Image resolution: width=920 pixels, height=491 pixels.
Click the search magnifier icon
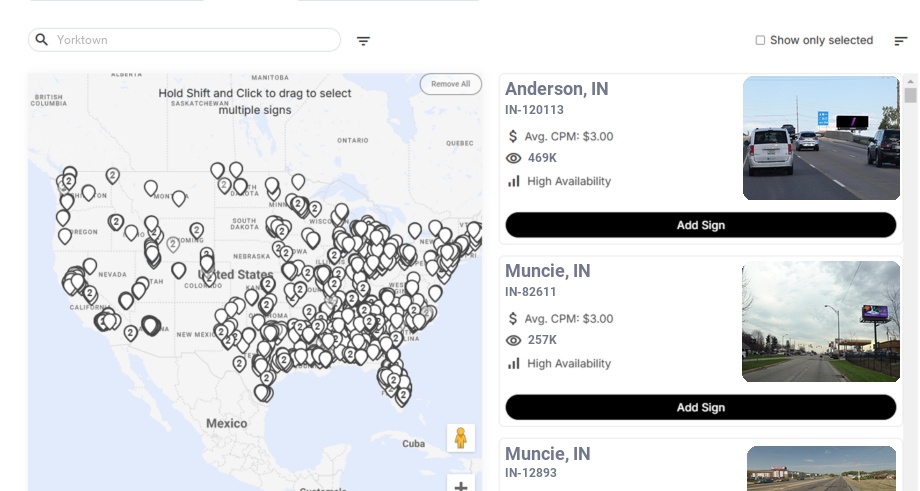[42, 40]
